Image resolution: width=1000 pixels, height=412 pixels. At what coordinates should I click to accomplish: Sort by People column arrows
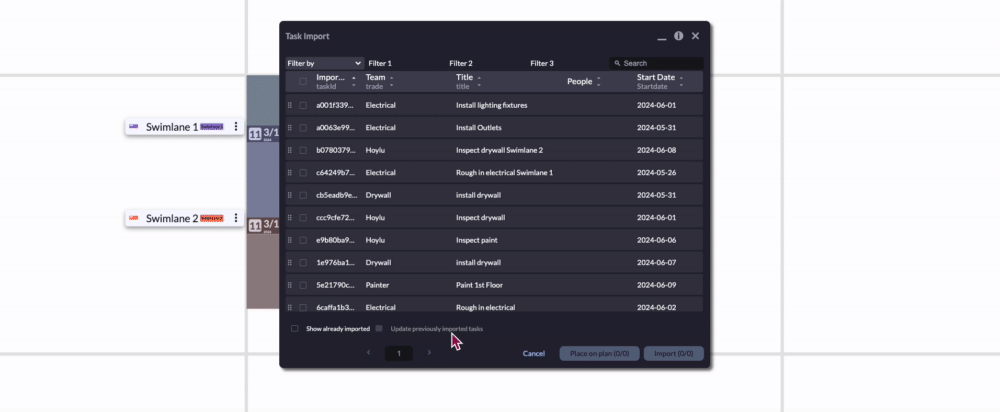click(598, 82)
